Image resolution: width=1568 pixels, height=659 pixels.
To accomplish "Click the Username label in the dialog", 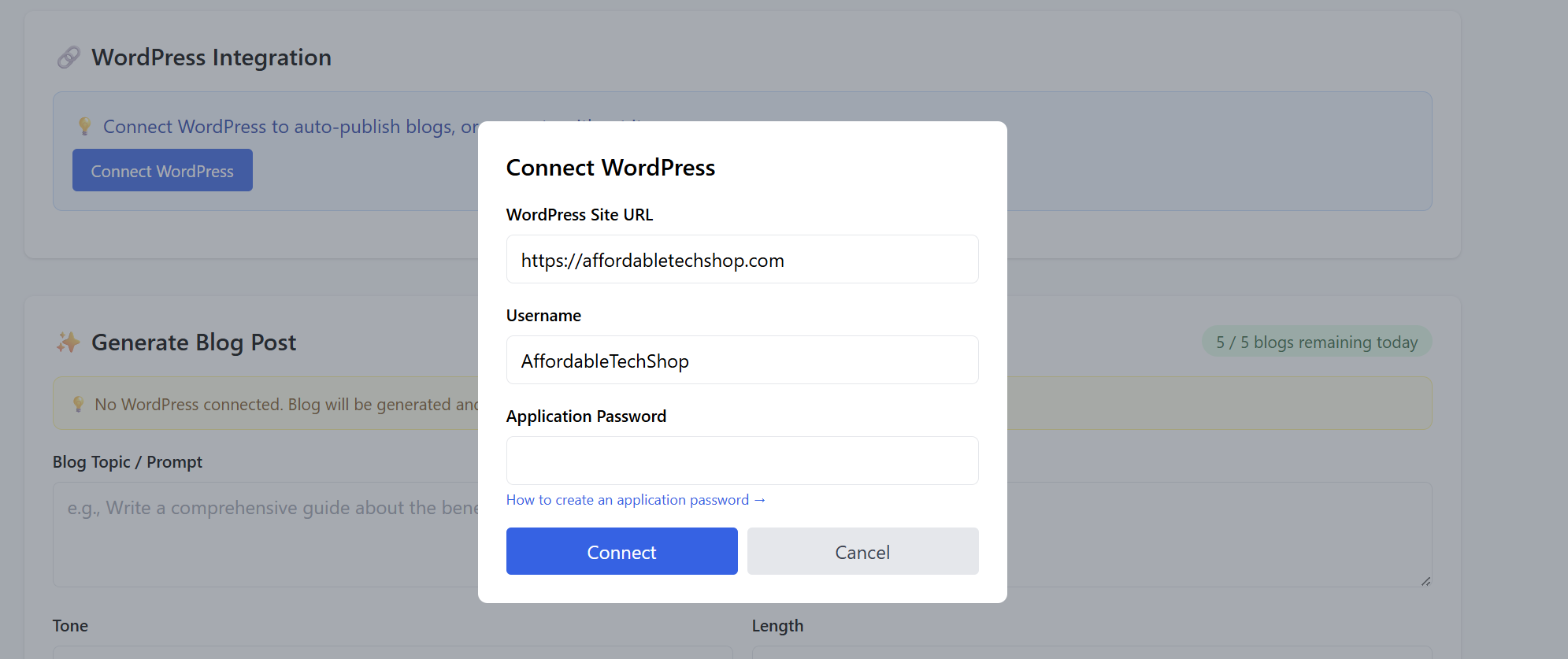I will (x=543, y=316).
